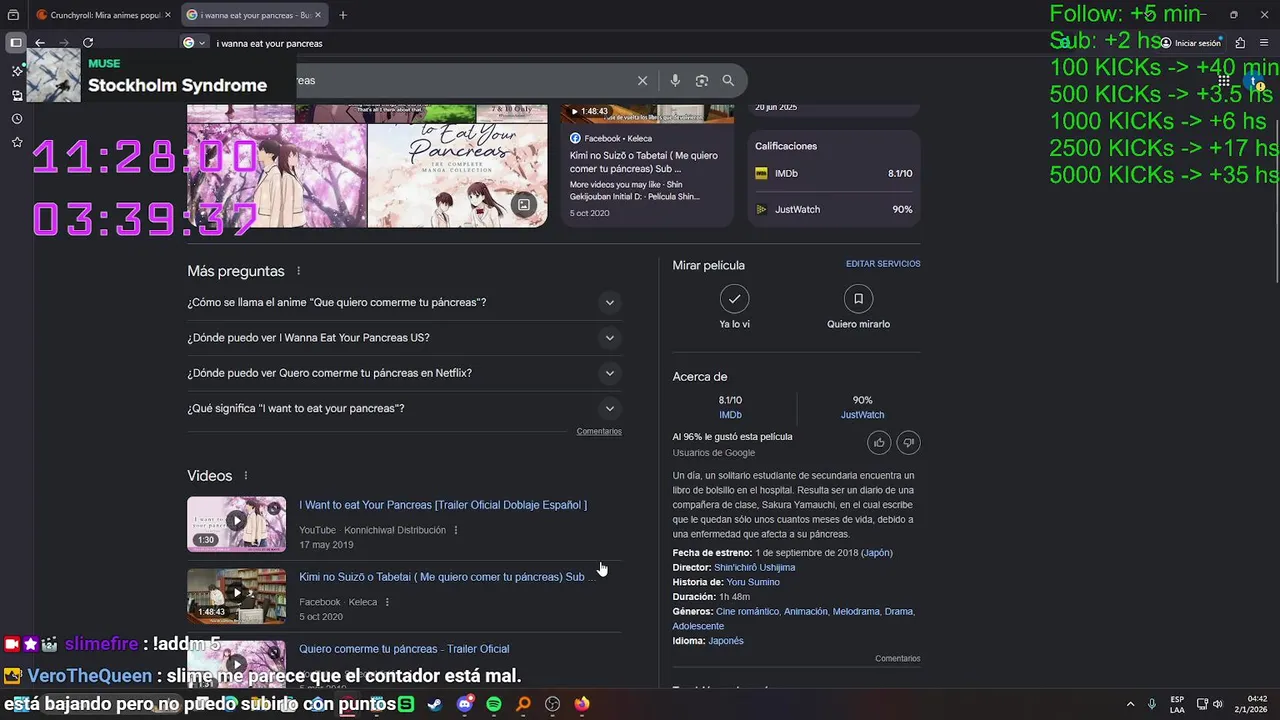Close the Crunchyroll tab
The width and height of the screenshot is (1280, 720).
(x=167, y=15)
